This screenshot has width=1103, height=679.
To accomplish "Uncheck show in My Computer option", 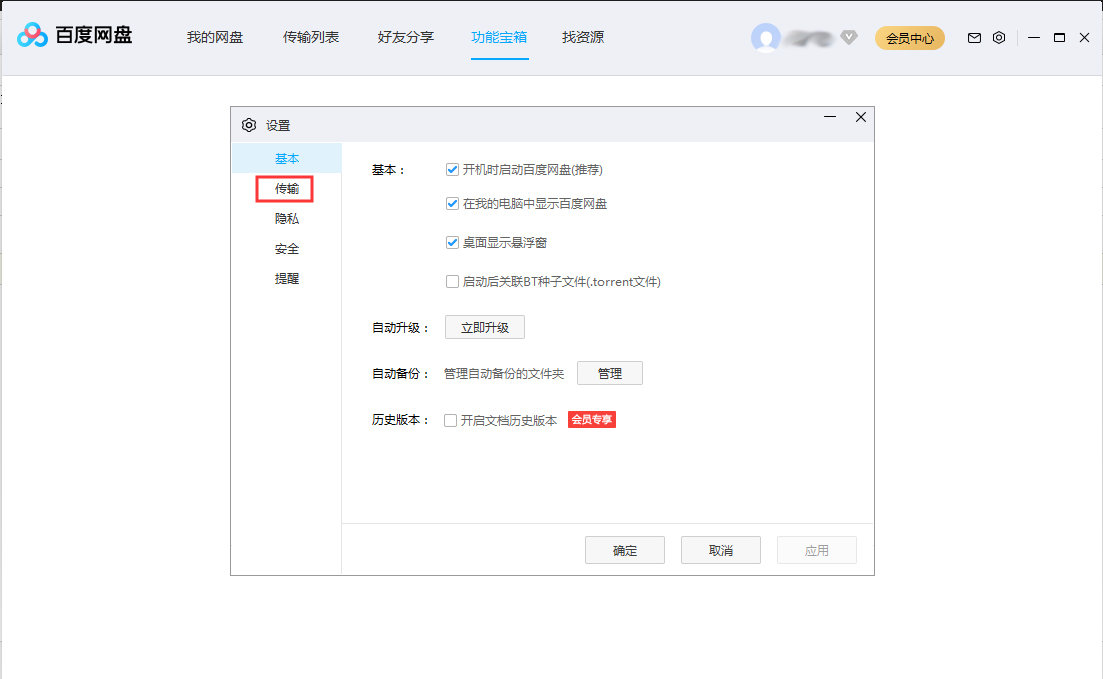I will (452, 203).
